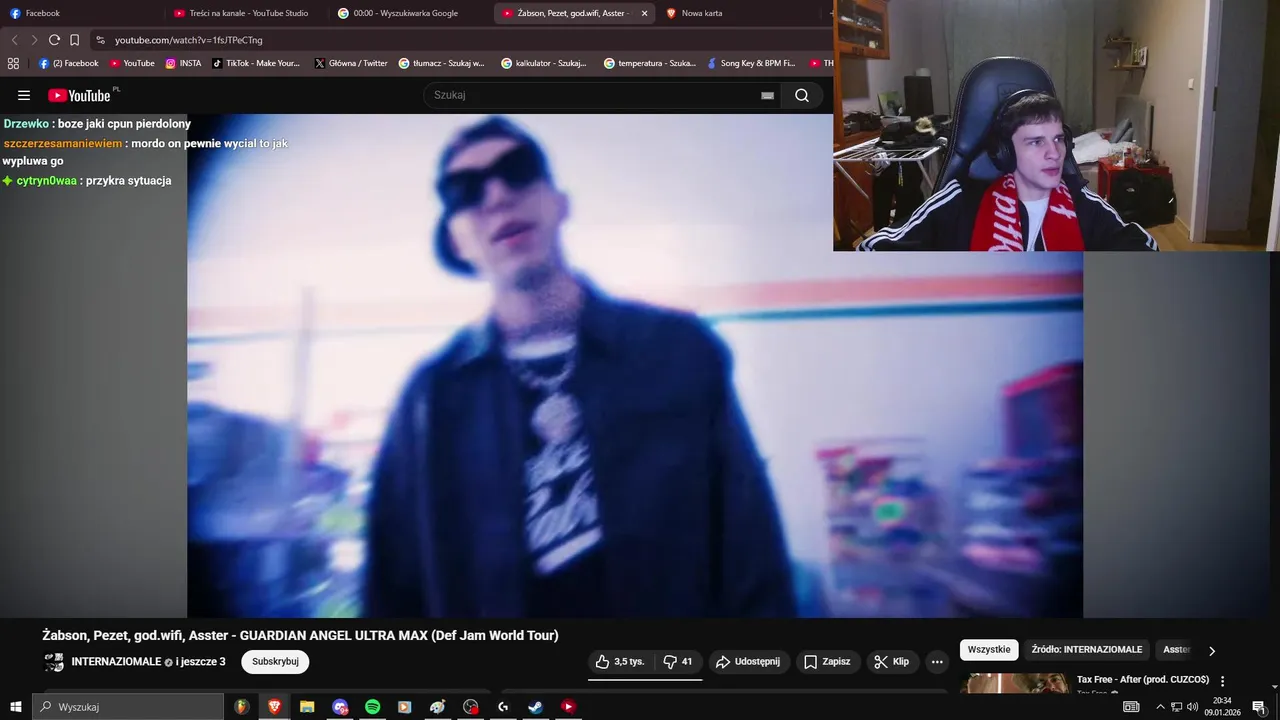This screenshot has width=1280, height=720.
Task: Open Brave browser from the taskbar
Action: coord(274,707)
